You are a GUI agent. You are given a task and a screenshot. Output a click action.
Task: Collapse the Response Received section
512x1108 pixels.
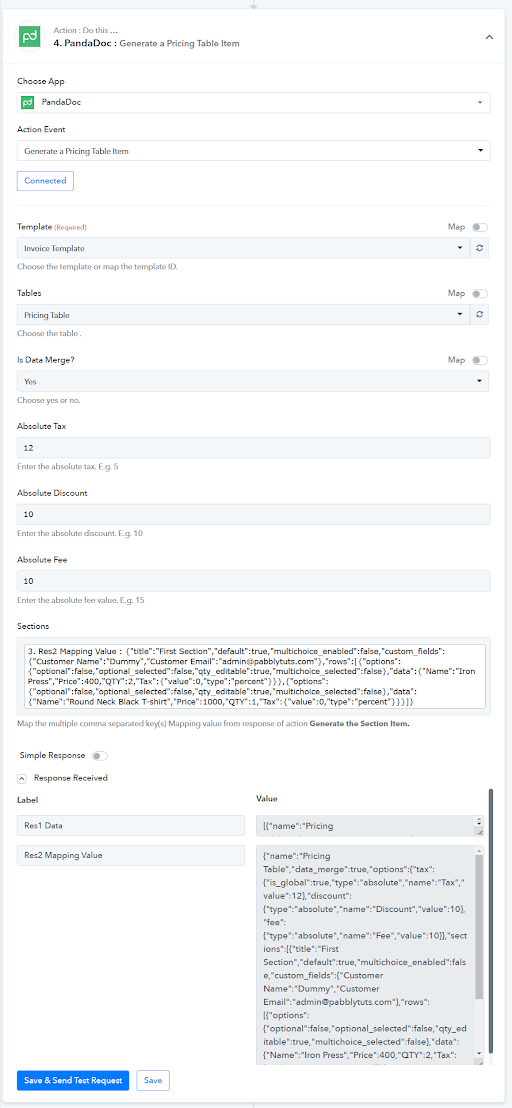(21, 778)
